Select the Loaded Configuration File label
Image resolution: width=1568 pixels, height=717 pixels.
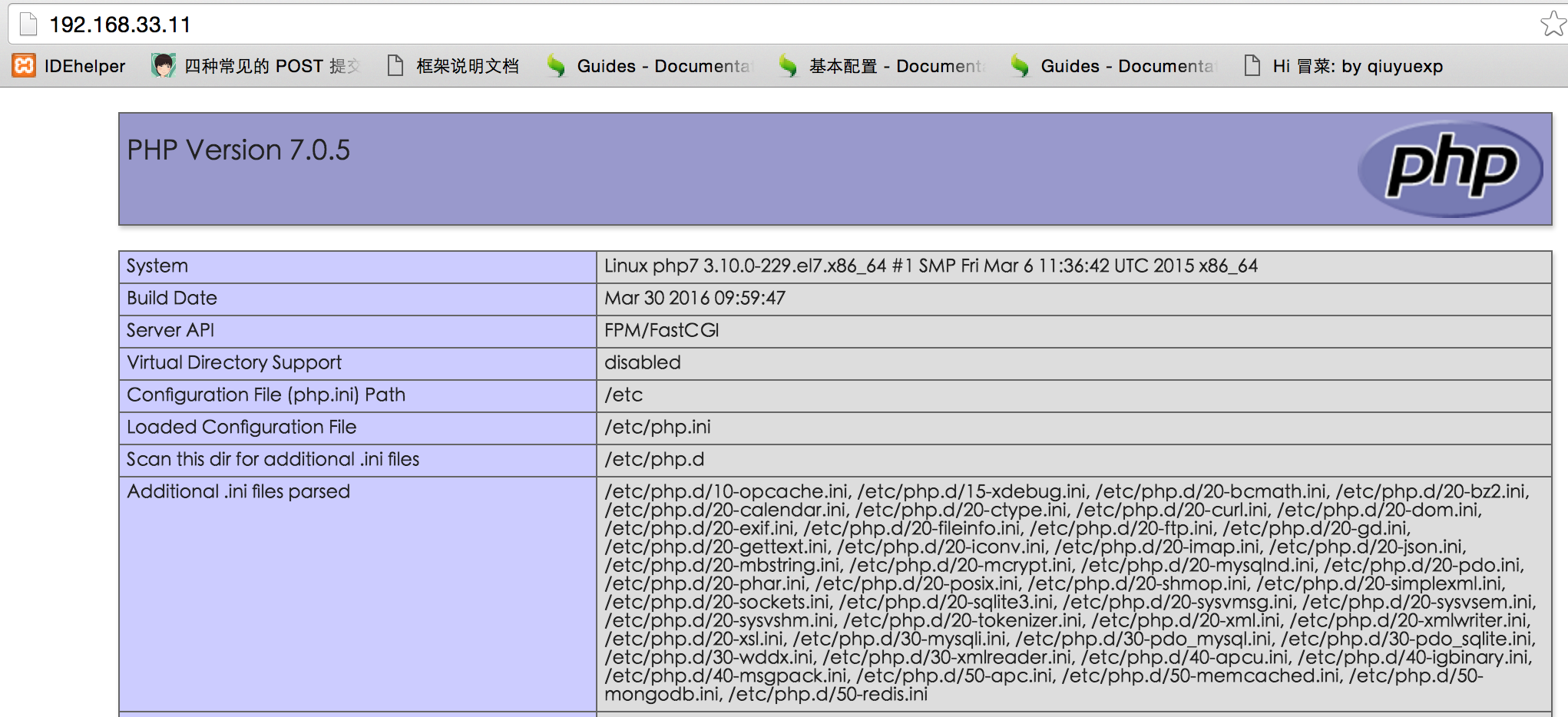pyautogui.click(x=242, y=428)
